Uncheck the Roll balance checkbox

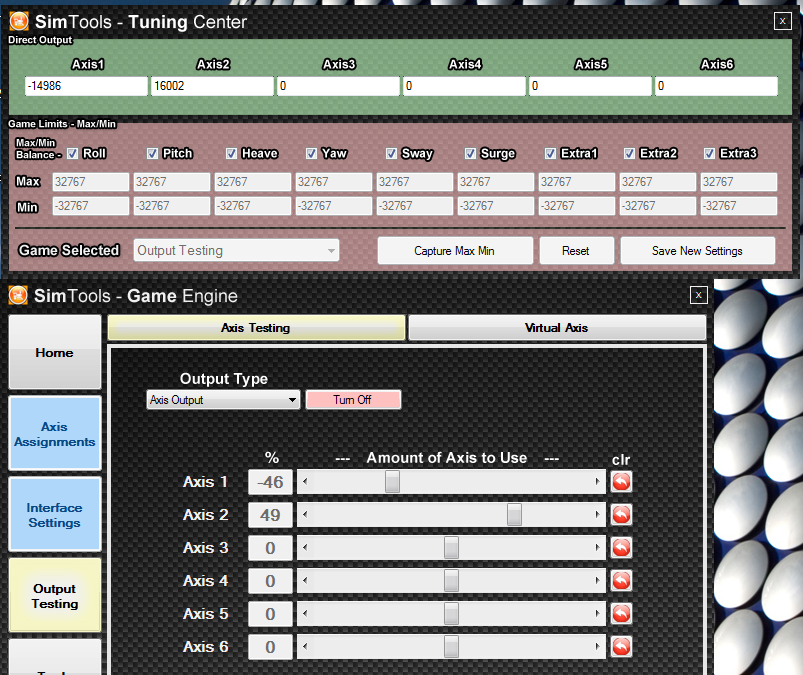[x=73, y=154]
